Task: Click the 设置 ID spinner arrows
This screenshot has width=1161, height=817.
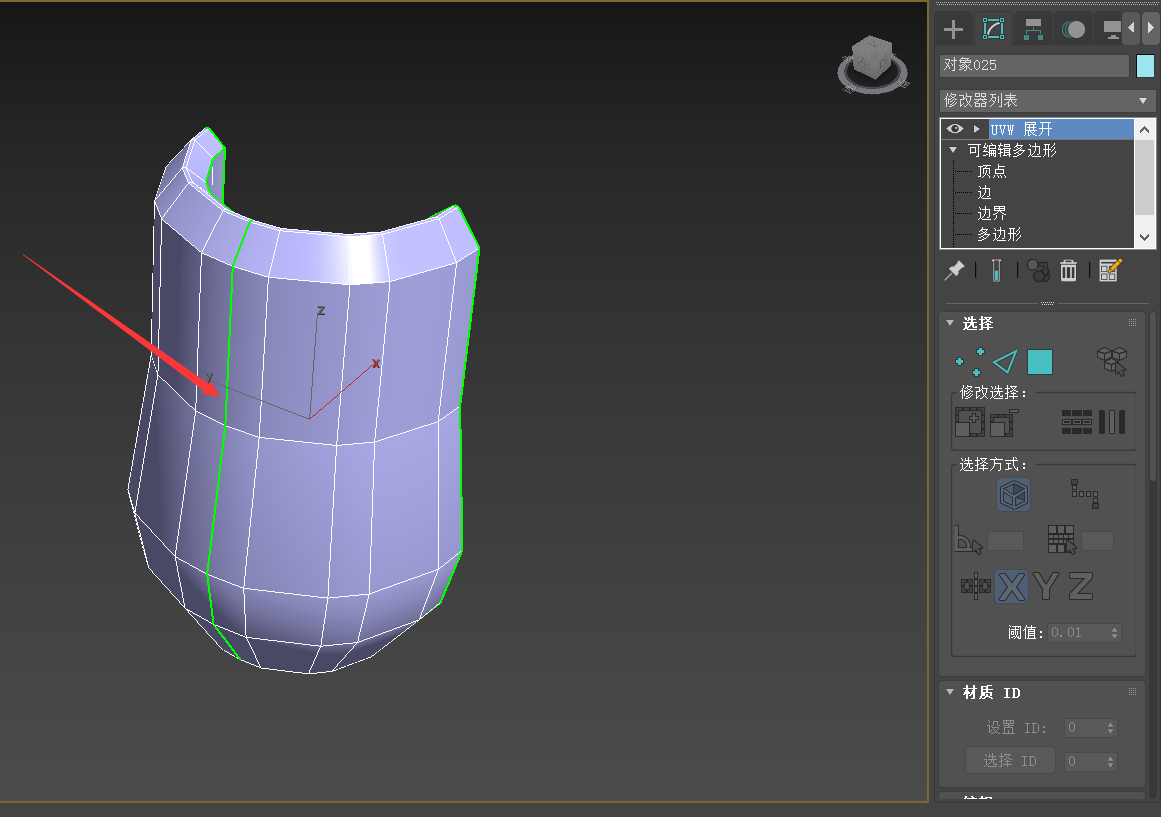Action: (x=1111, y=728)
